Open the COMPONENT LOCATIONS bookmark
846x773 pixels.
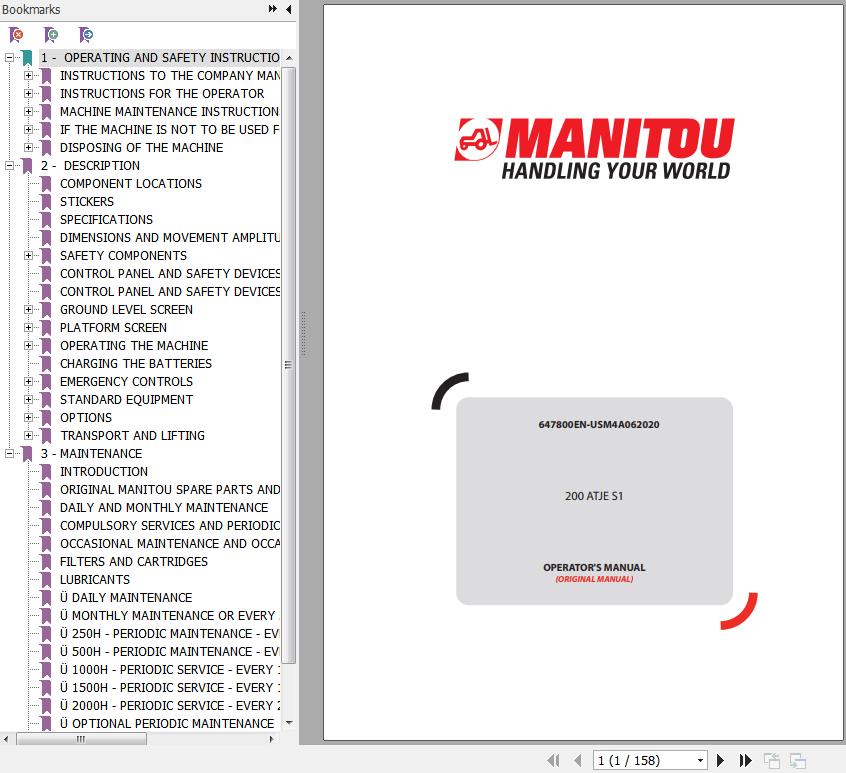pyautogui.click(x=131, y=183)
